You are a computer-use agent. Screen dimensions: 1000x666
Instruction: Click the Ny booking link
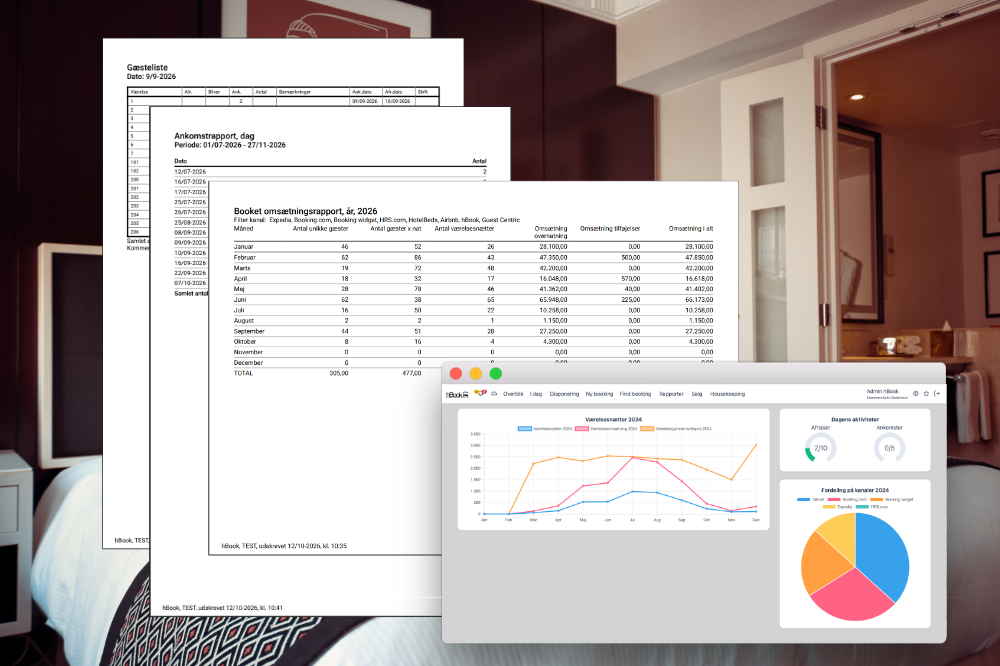599,394
